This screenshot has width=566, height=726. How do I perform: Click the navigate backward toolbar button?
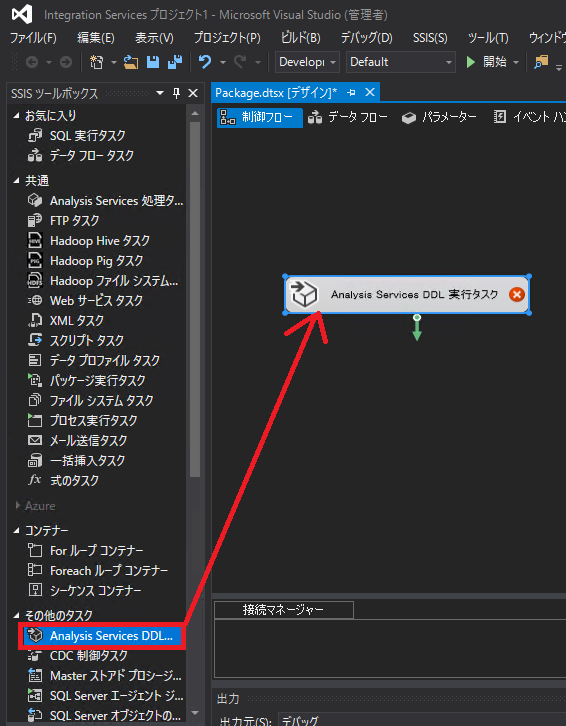click(32, 62)
